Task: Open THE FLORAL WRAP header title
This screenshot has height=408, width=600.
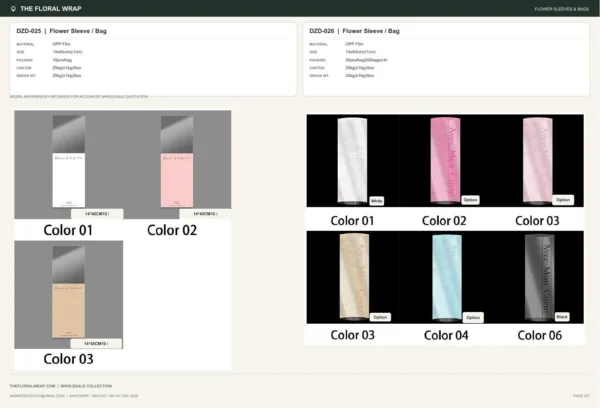Action: pos(51,9)
